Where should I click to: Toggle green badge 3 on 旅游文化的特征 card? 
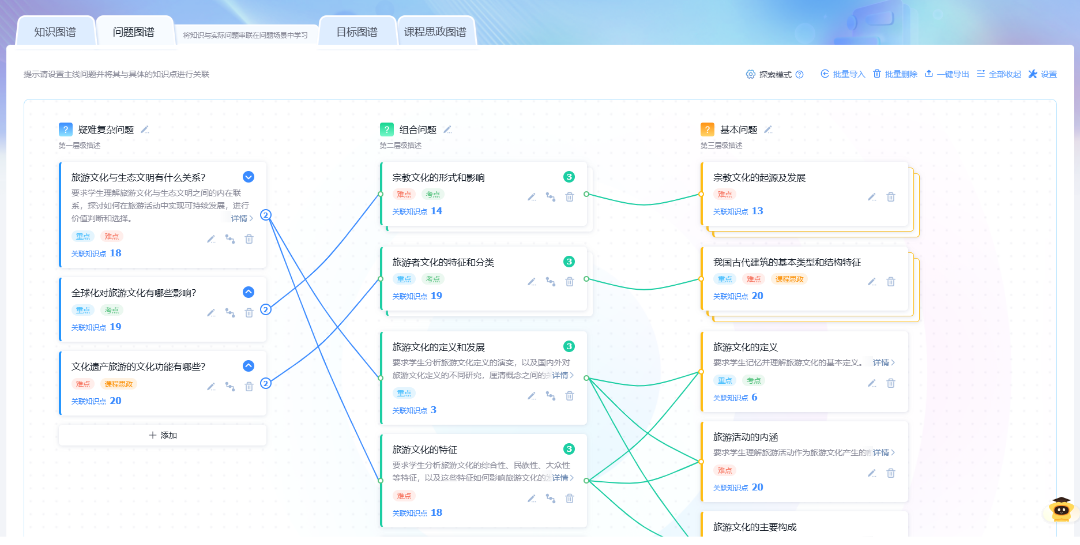click(569, 449)
